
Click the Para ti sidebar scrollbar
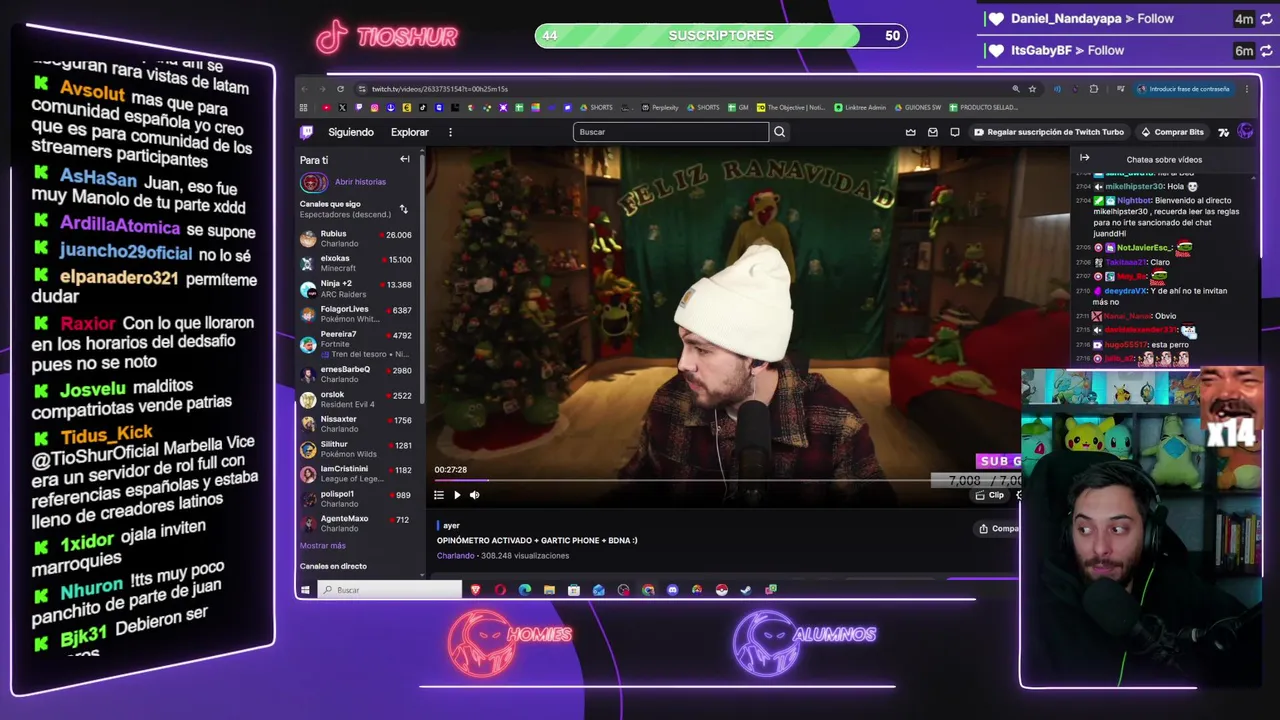coord(423,280)
